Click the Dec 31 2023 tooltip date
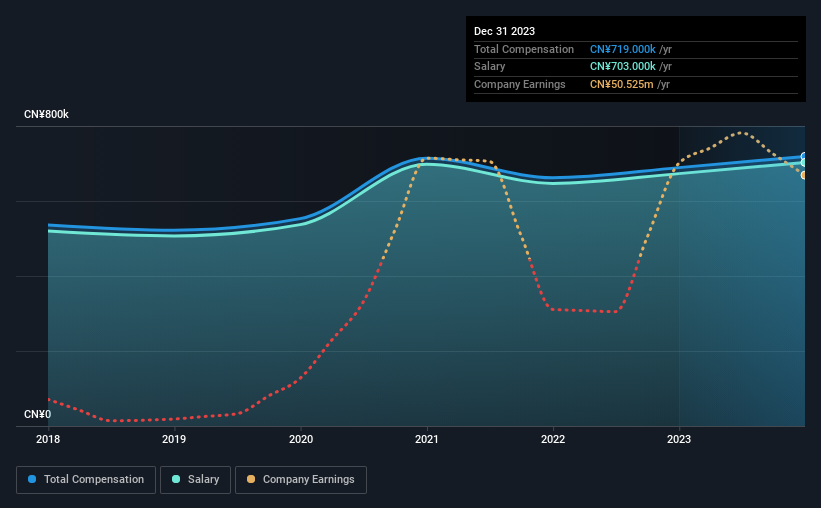 [504, 31]
